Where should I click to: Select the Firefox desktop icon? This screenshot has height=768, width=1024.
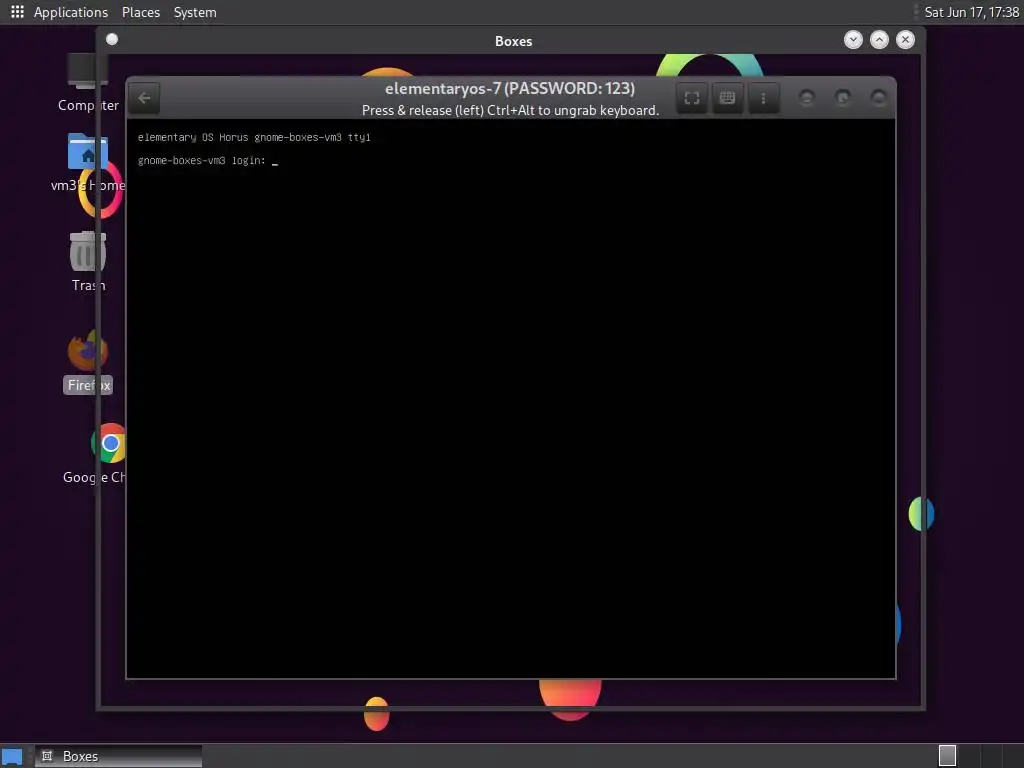[x=88, y=361]
